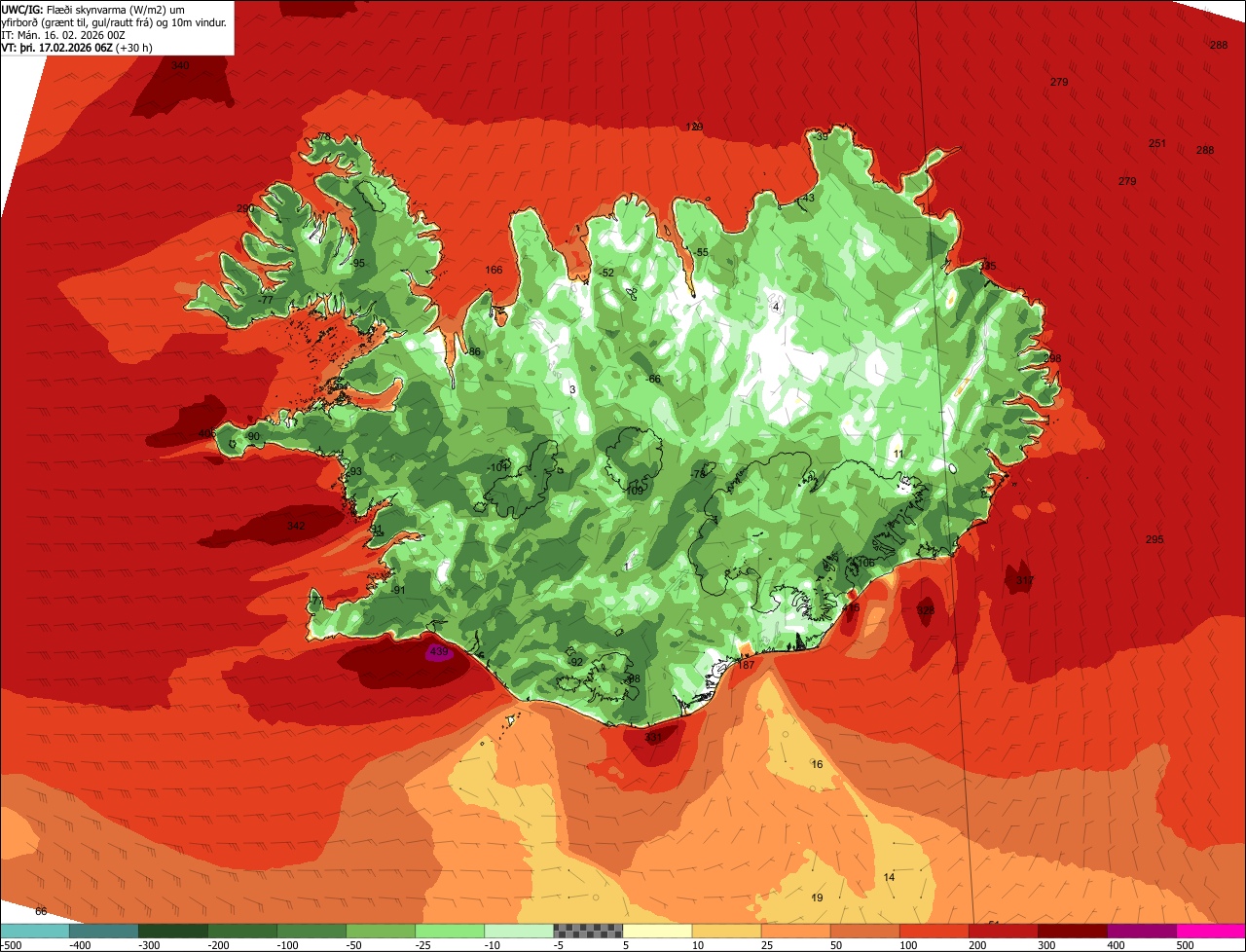The image size is (1246, 952).
Task: Select the initial time 'IT: Mán. 16. 02. 2026 00Z'
Action: (62, 35)
